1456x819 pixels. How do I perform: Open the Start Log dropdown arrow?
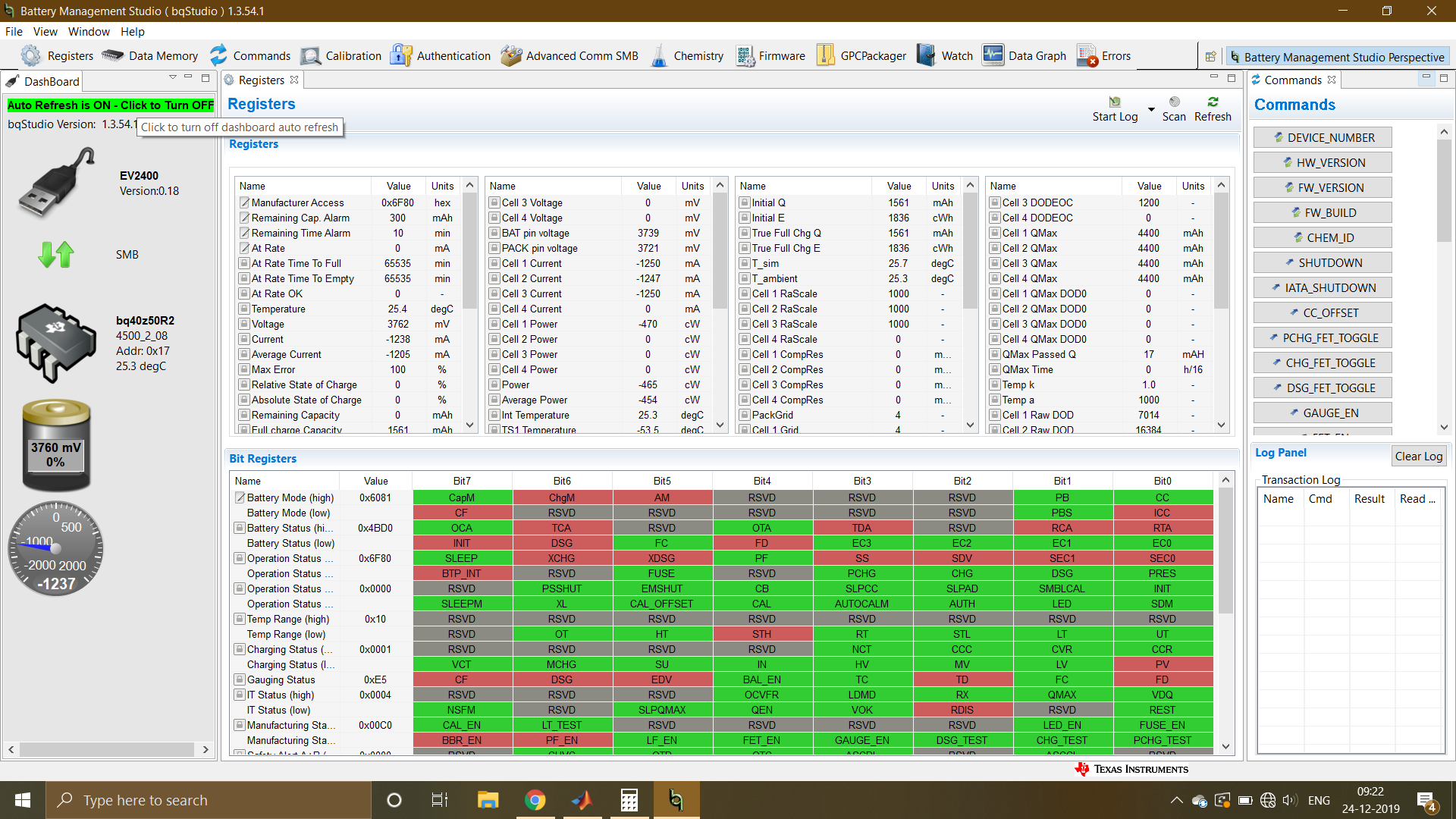point(1151,109)
